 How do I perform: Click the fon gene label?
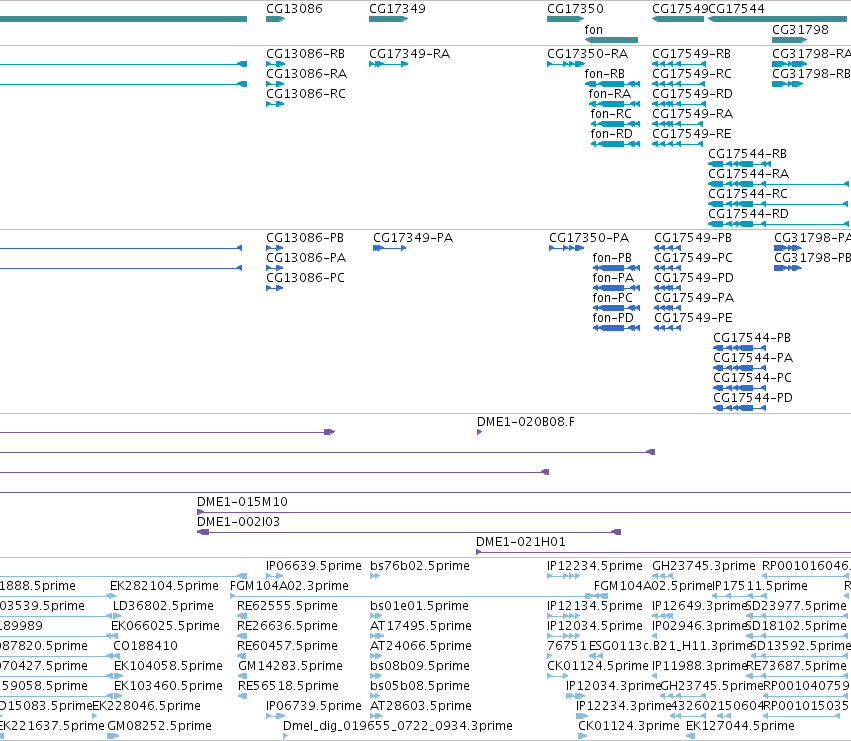pos(594,30)
